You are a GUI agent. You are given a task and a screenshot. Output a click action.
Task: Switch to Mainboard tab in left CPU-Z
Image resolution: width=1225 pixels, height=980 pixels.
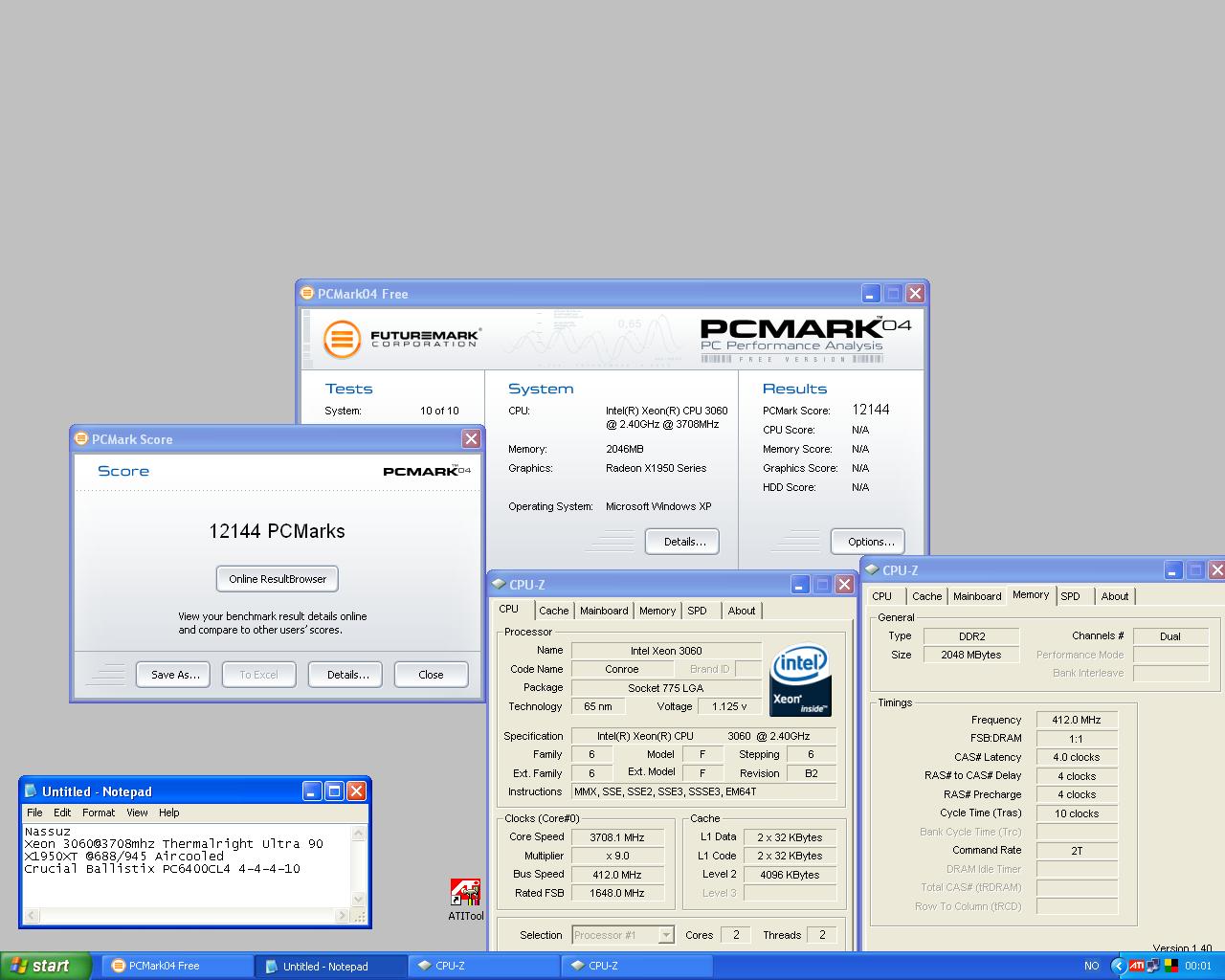tap(604, 611)
